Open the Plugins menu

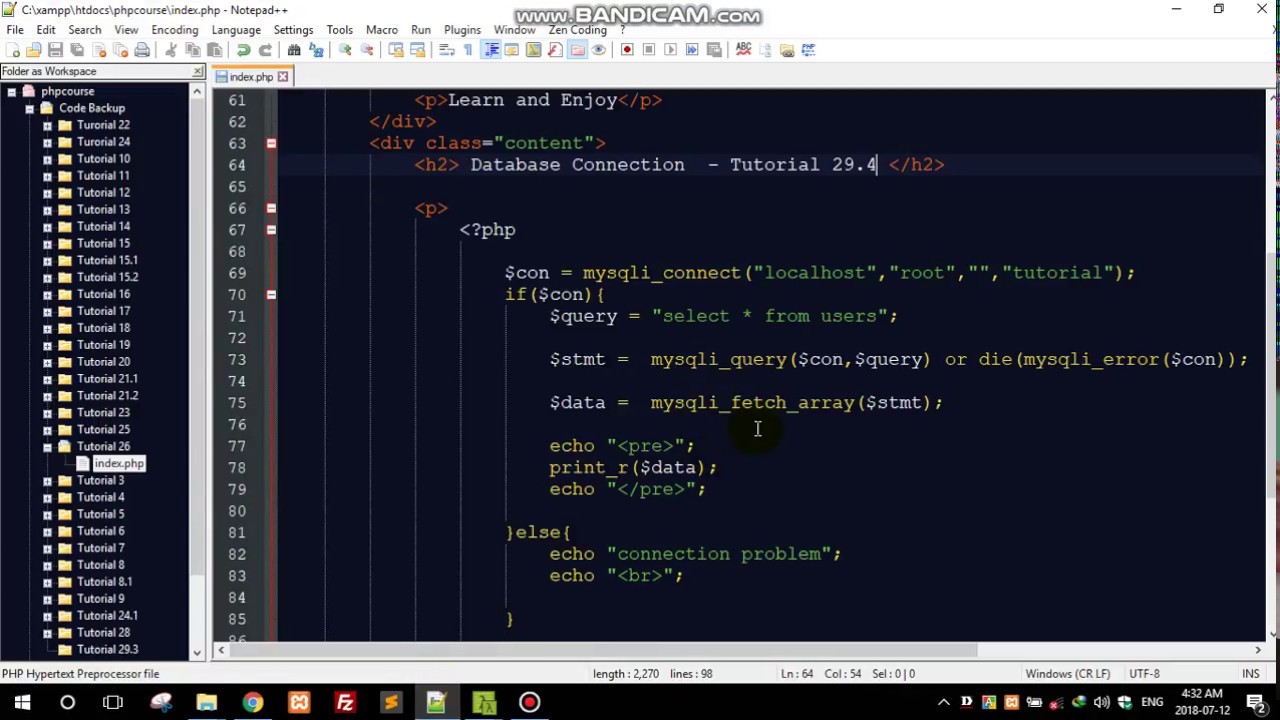click(x=462, y=30)
